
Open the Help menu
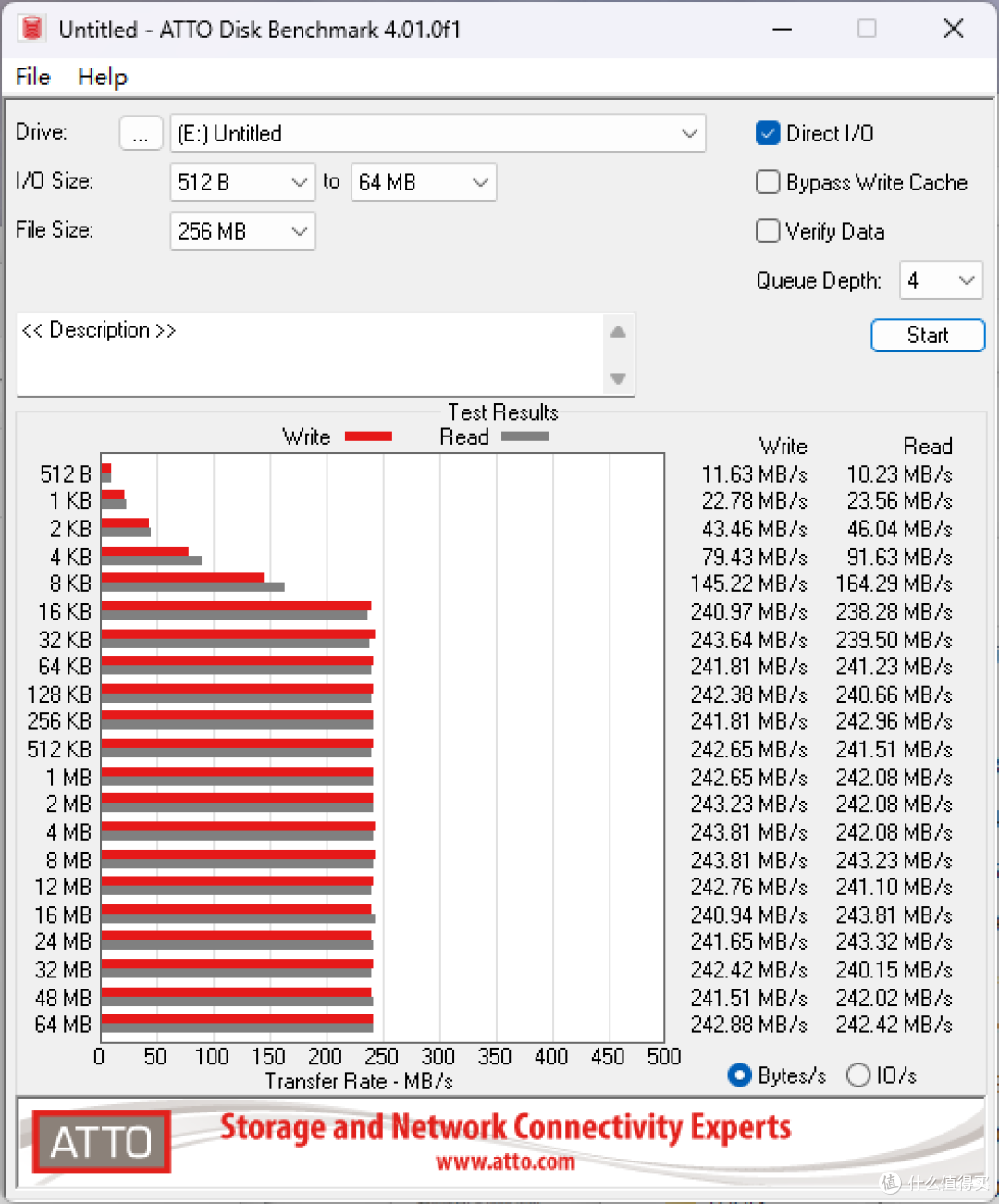102,77
